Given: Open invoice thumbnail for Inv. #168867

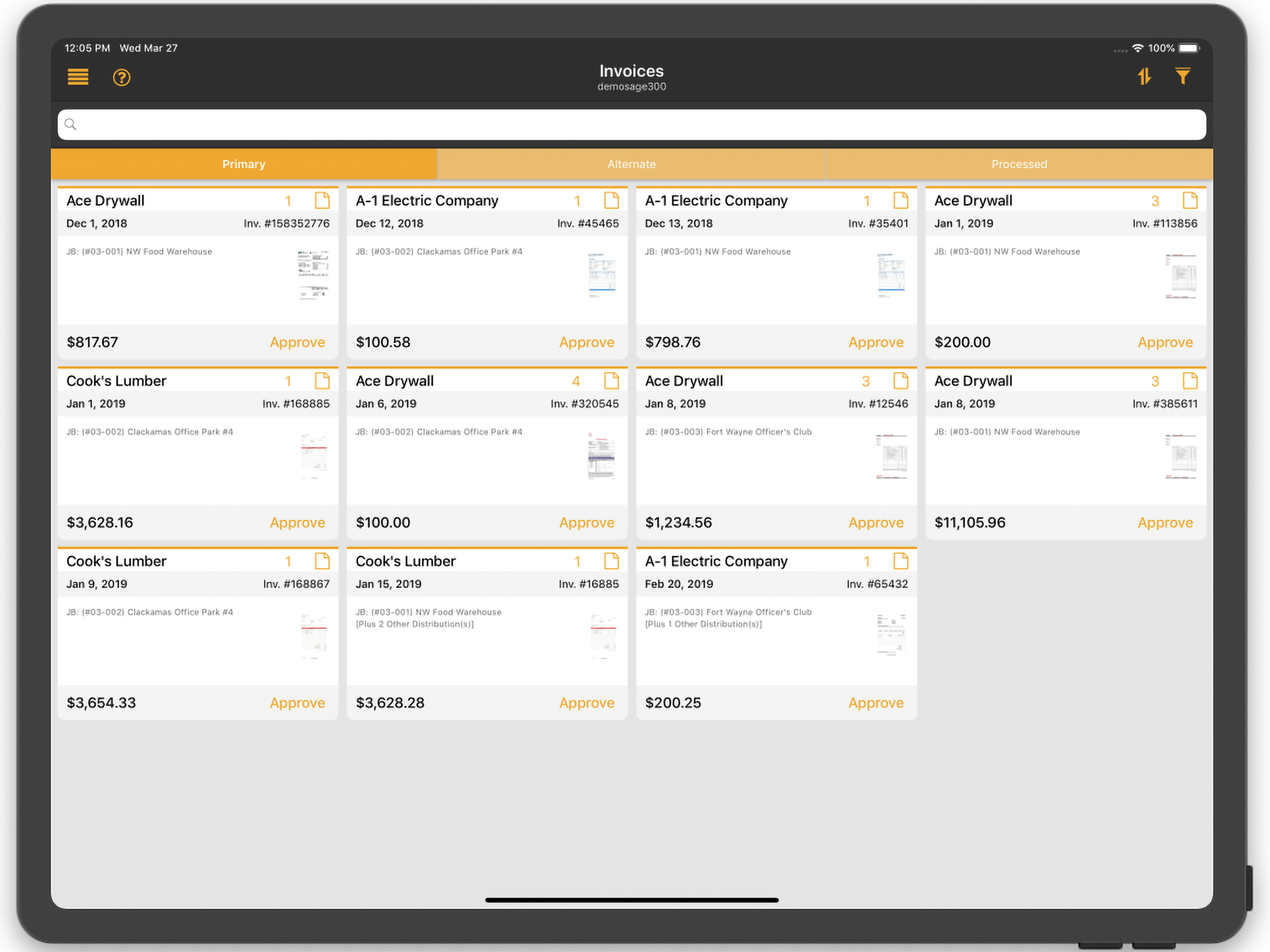Looking at the screenshot, I should tap(313, 637).
